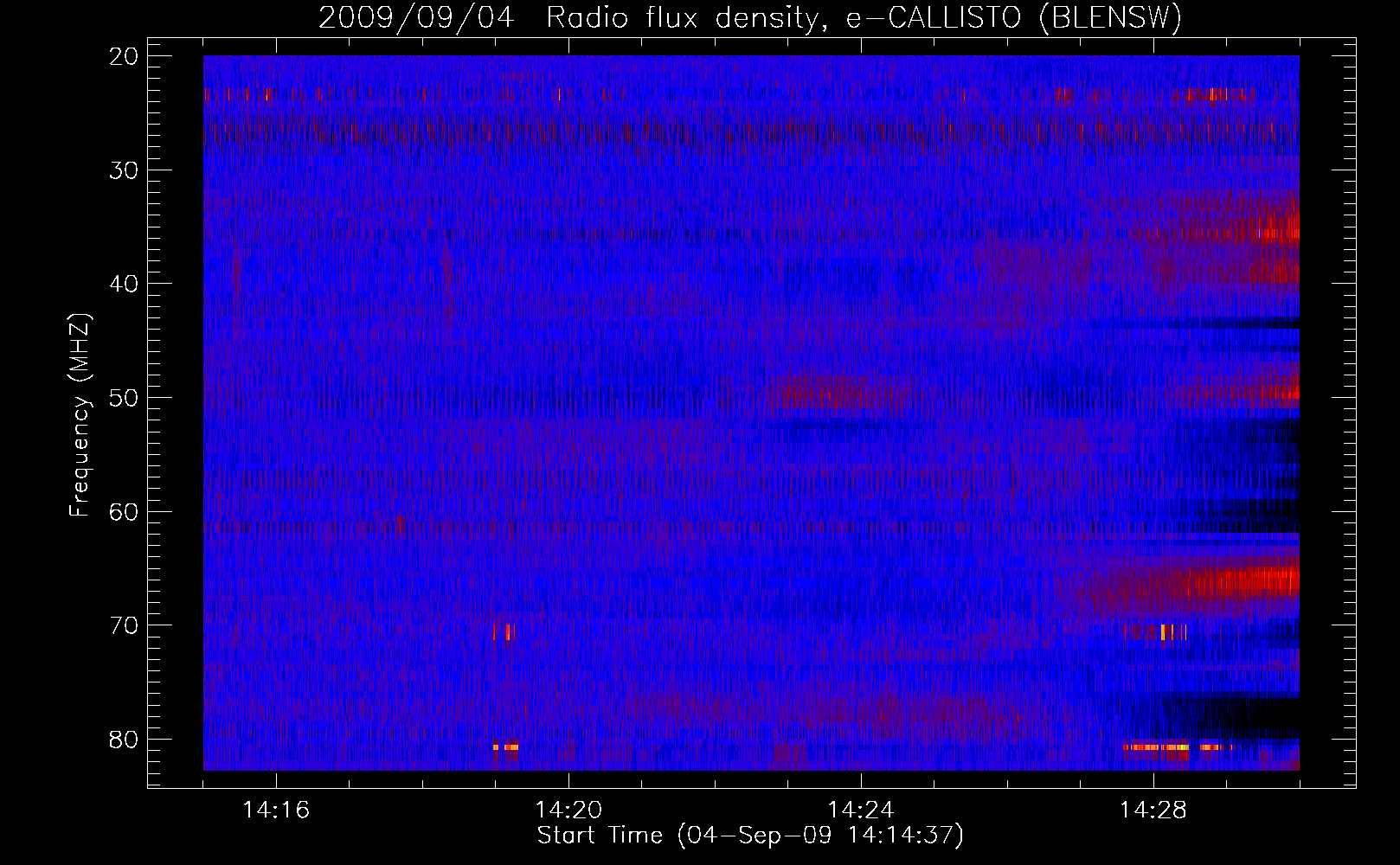Click the plot title "2009/09/04 Radio flux density, e-CALLISTO (BLENSW)"
Image resolution: width=1400 pixels, height=865 pixels.
(750, 18)
